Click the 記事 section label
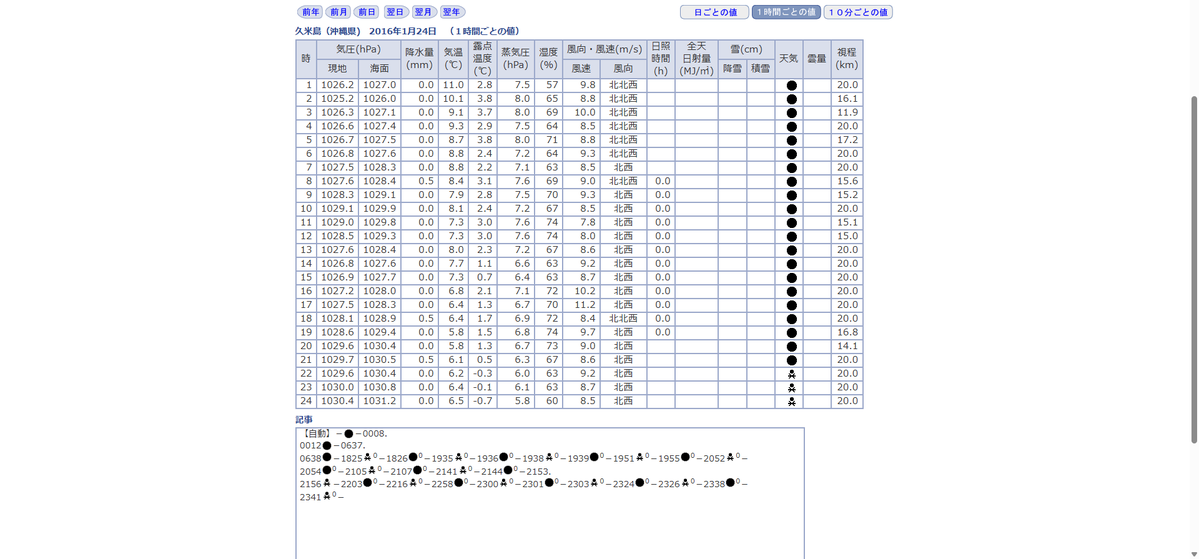 (x=304, y=421)
